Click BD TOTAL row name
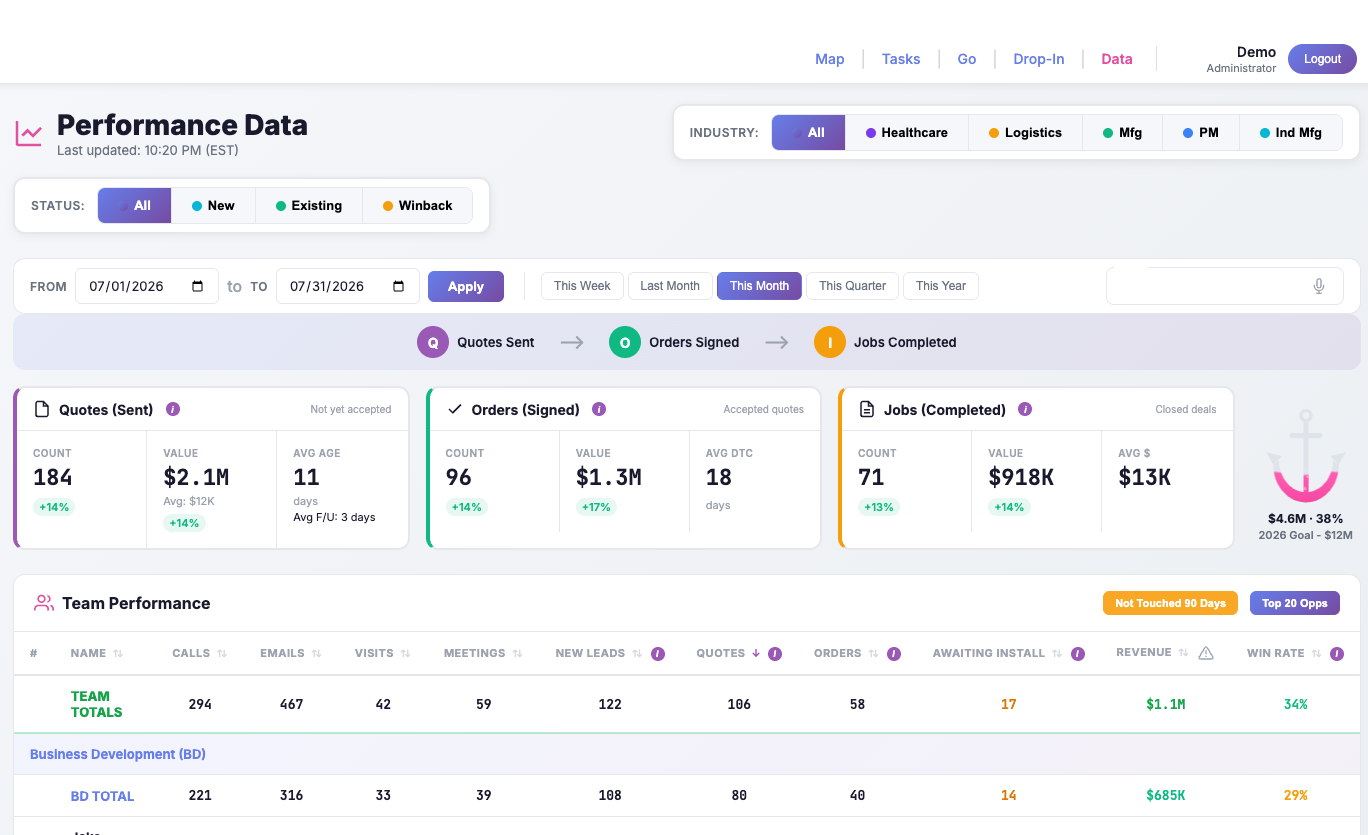This screenshot has height=835, width=1368. point(102,796)
